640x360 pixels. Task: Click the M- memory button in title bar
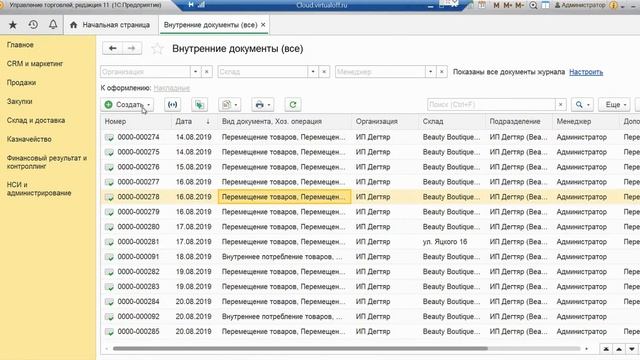(x=519, y=5)
